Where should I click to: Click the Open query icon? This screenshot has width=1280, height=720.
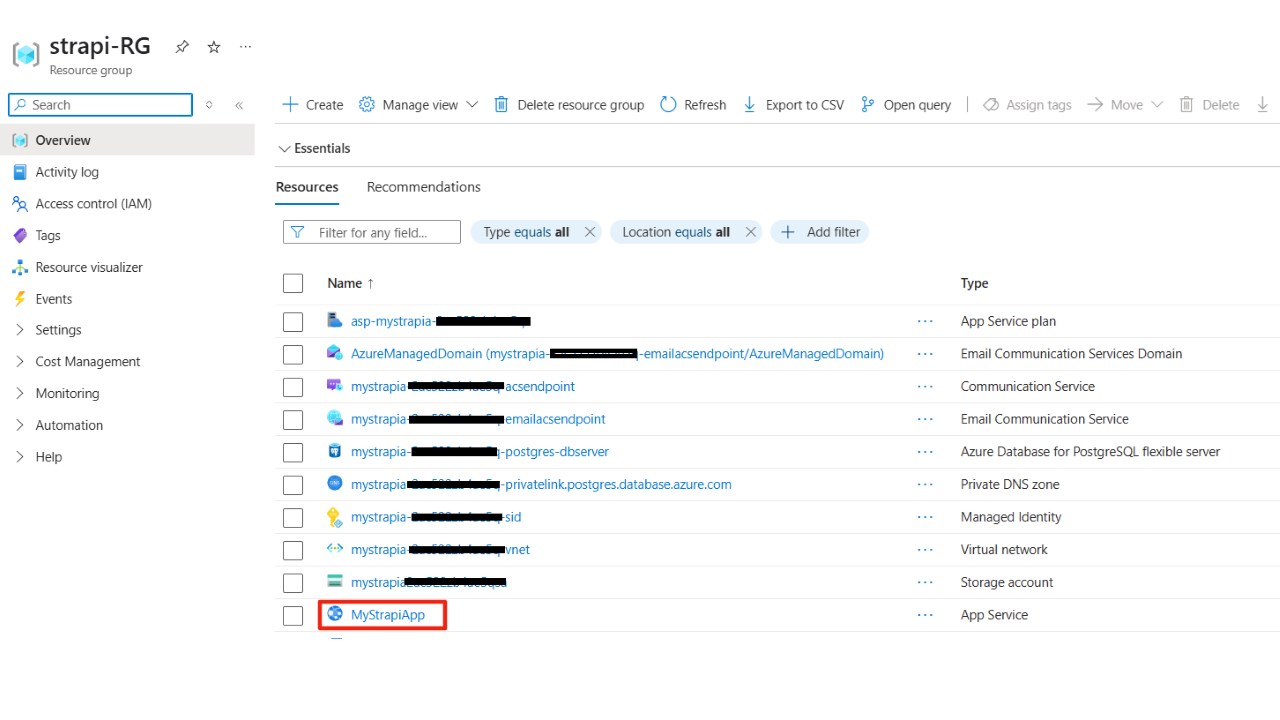pyautogui.click(x=867, y=105)
